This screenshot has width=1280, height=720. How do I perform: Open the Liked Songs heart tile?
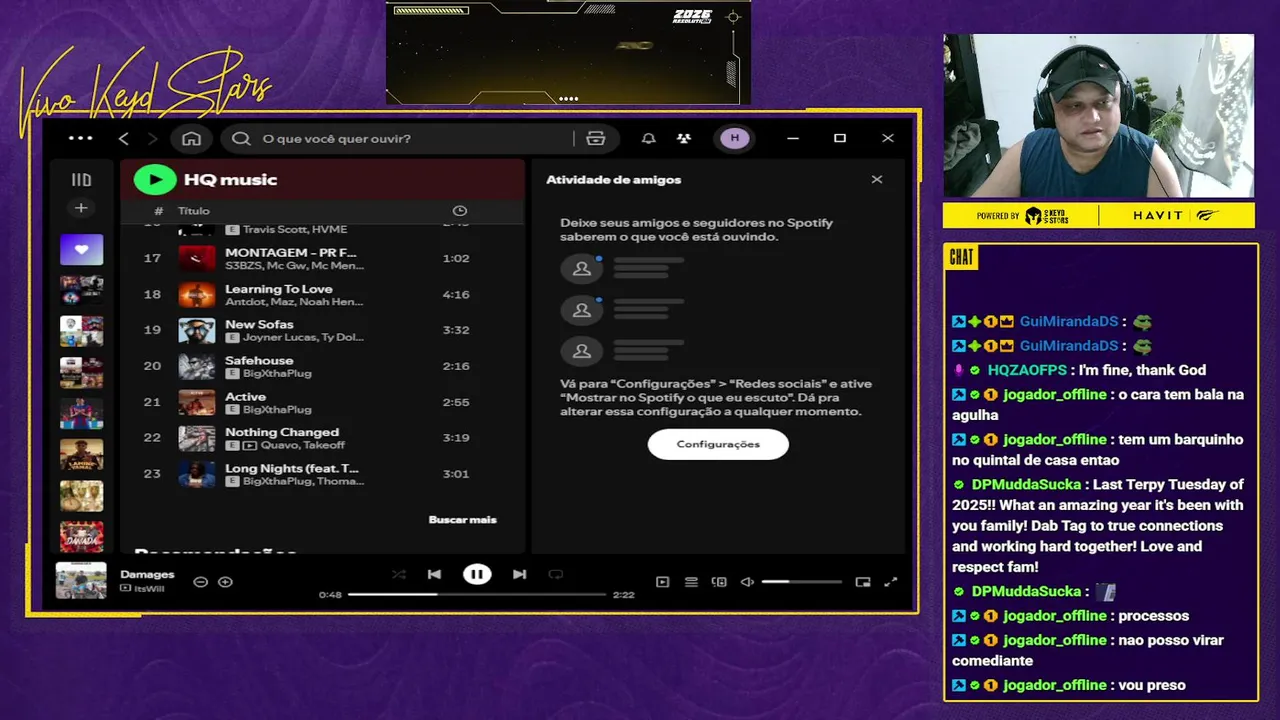pos(81,249)
